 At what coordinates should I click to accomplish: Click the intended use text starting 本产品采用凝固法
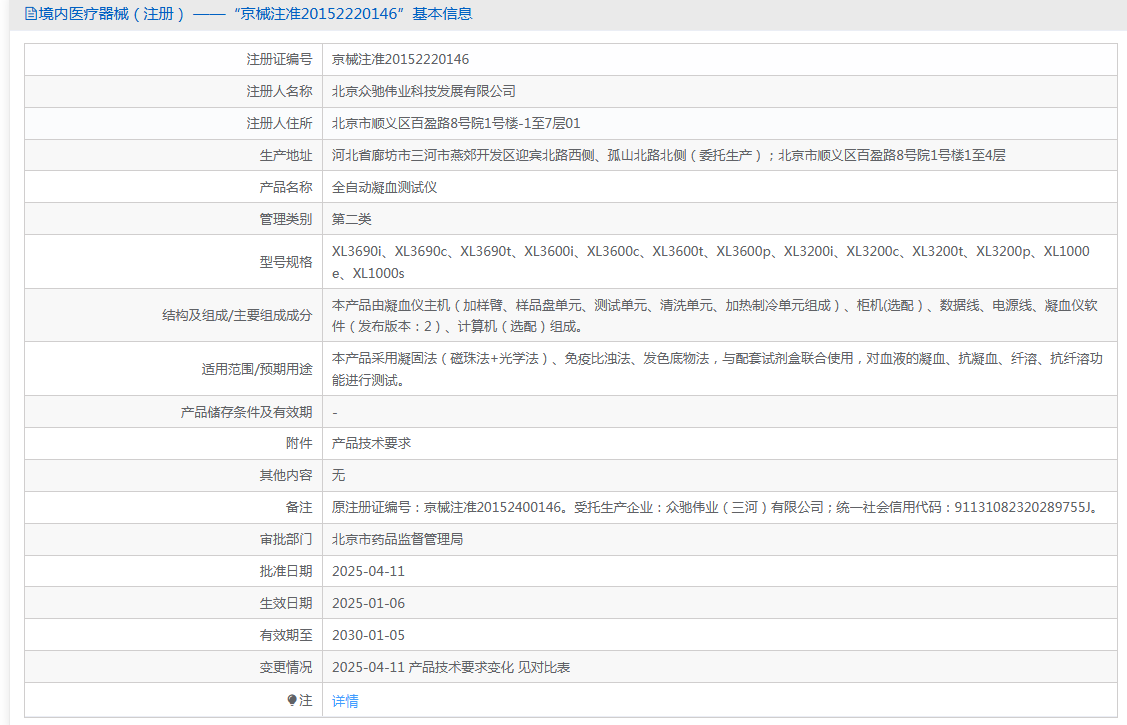tap(717, 369)
